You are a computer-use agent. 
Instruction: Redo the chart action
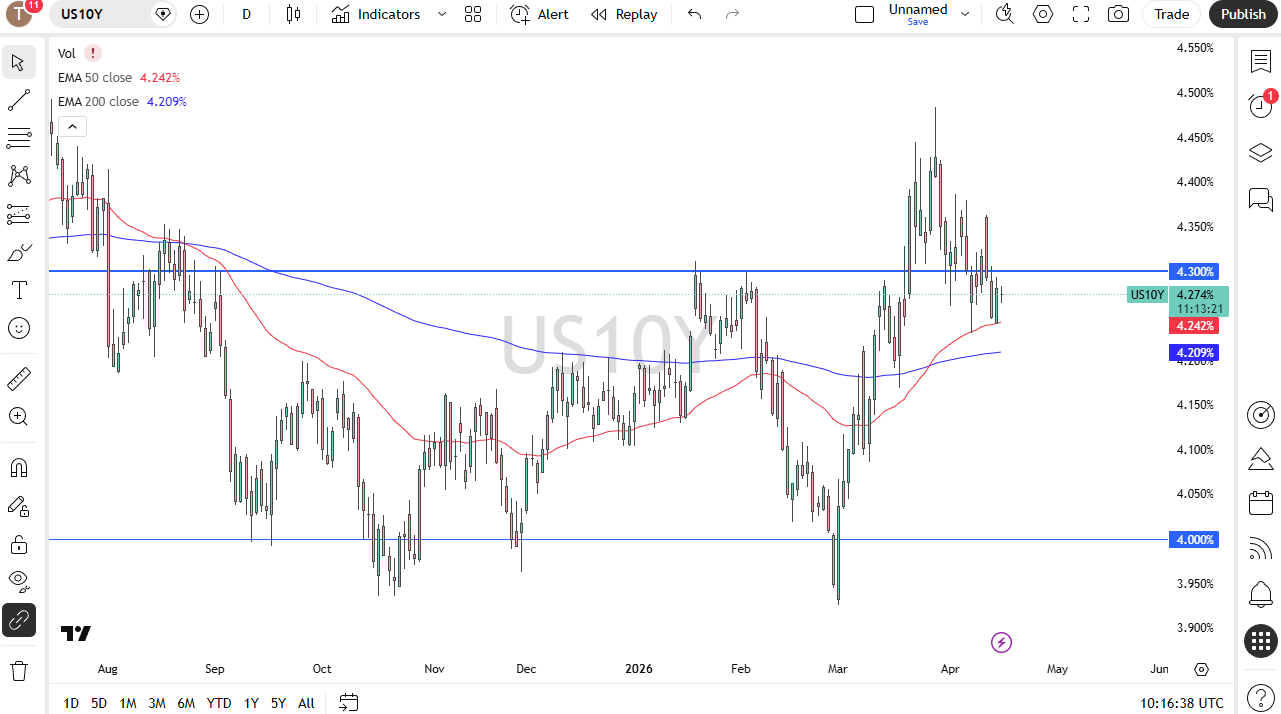(732, 14)
